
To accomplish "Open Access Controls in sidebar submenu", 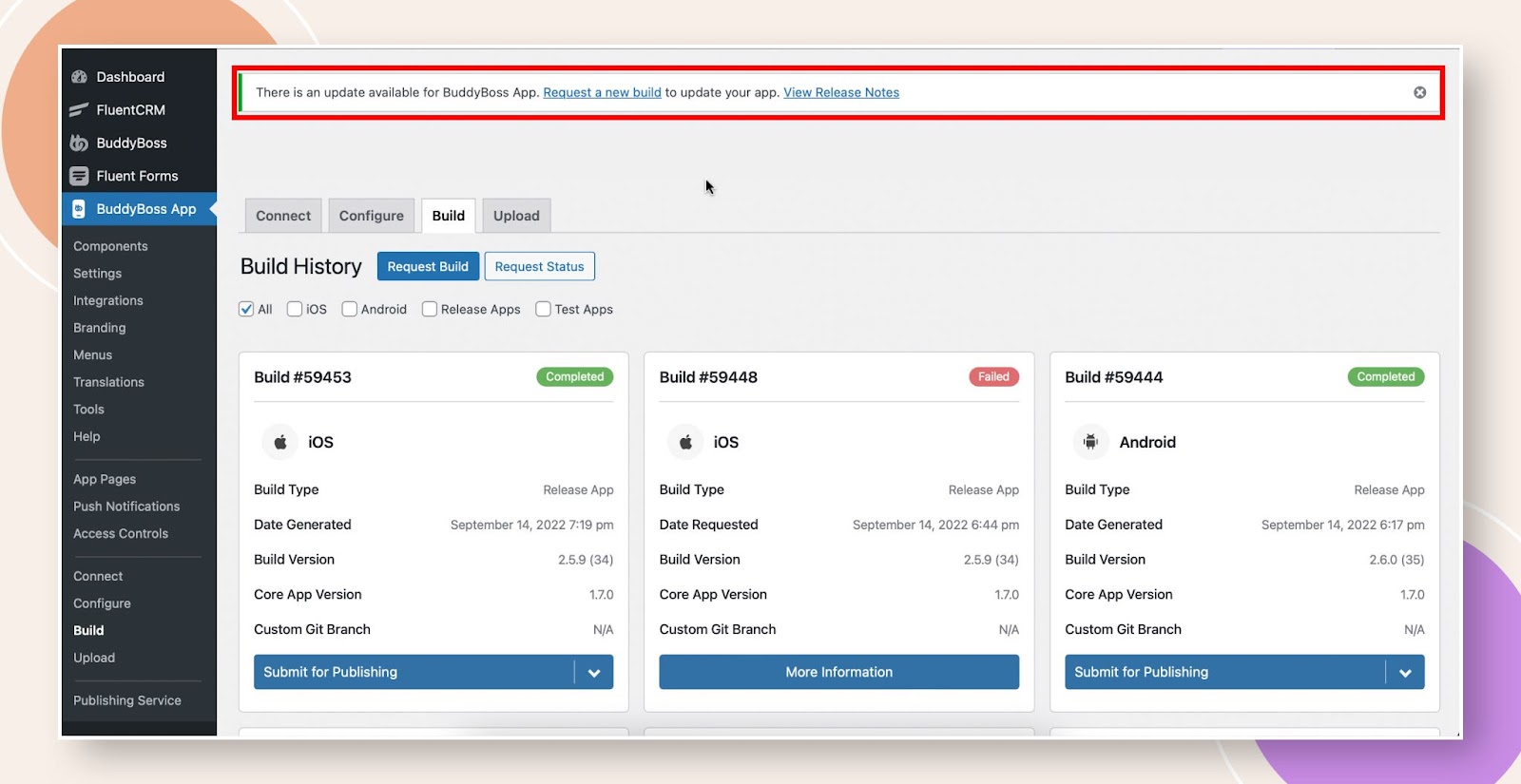I will pyautogui.click(x=121, y=534).
